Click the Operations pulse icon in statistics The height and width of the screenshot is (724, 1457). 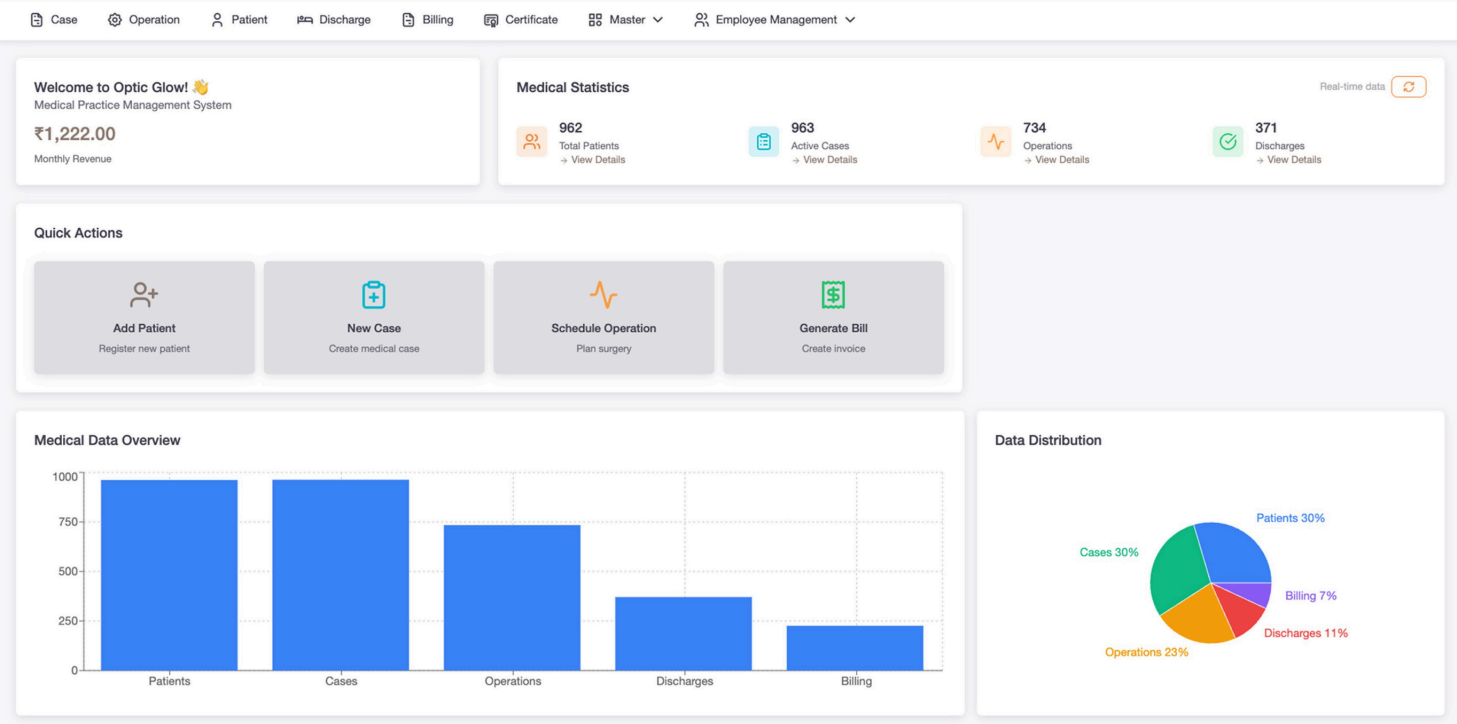(x=996, y=142)
